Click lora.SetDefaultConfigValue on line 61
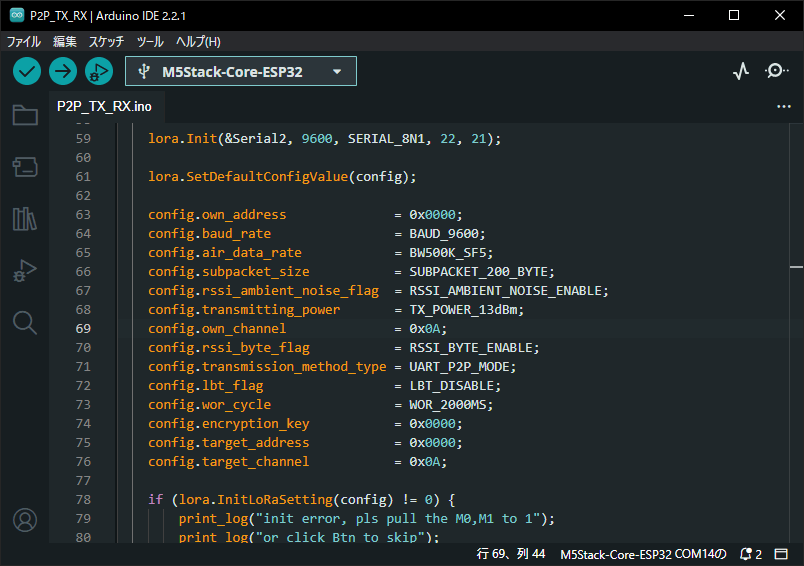Image resolution: width=804 pixels, height=566 pixels. tap(248, 176)
